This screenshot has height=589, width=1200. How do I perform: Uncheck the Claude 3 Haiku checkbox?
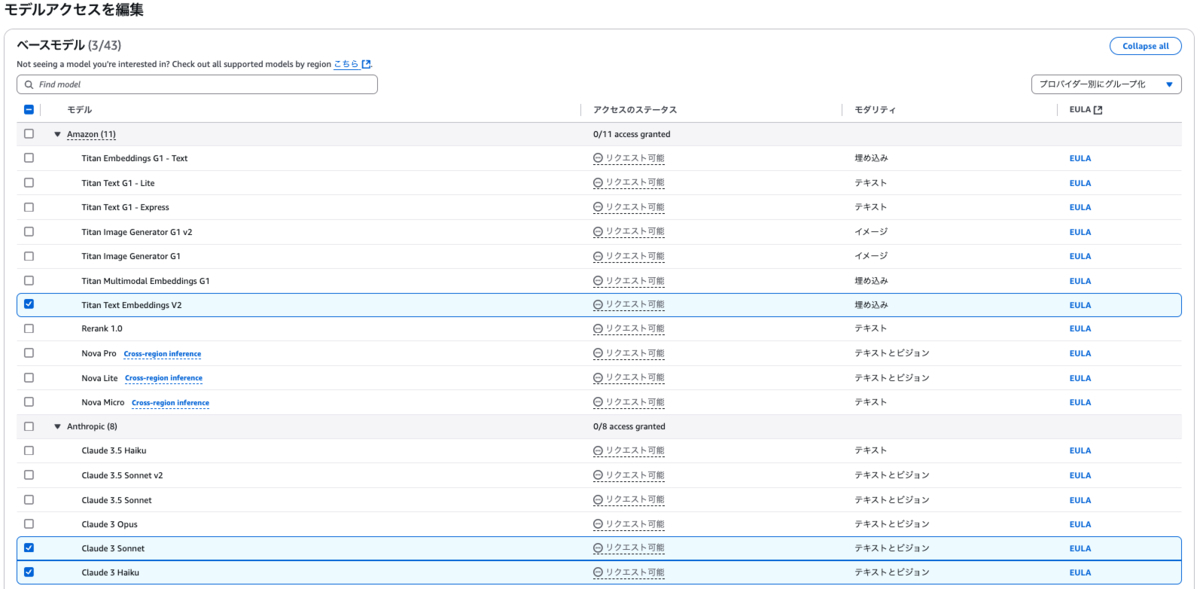click(x=28, y=572)
